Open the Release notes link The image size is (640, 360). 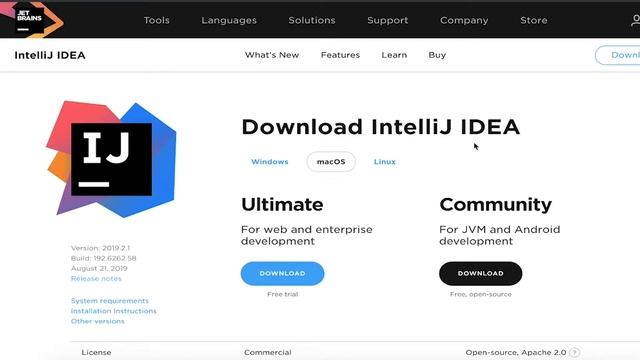[96, 279]
